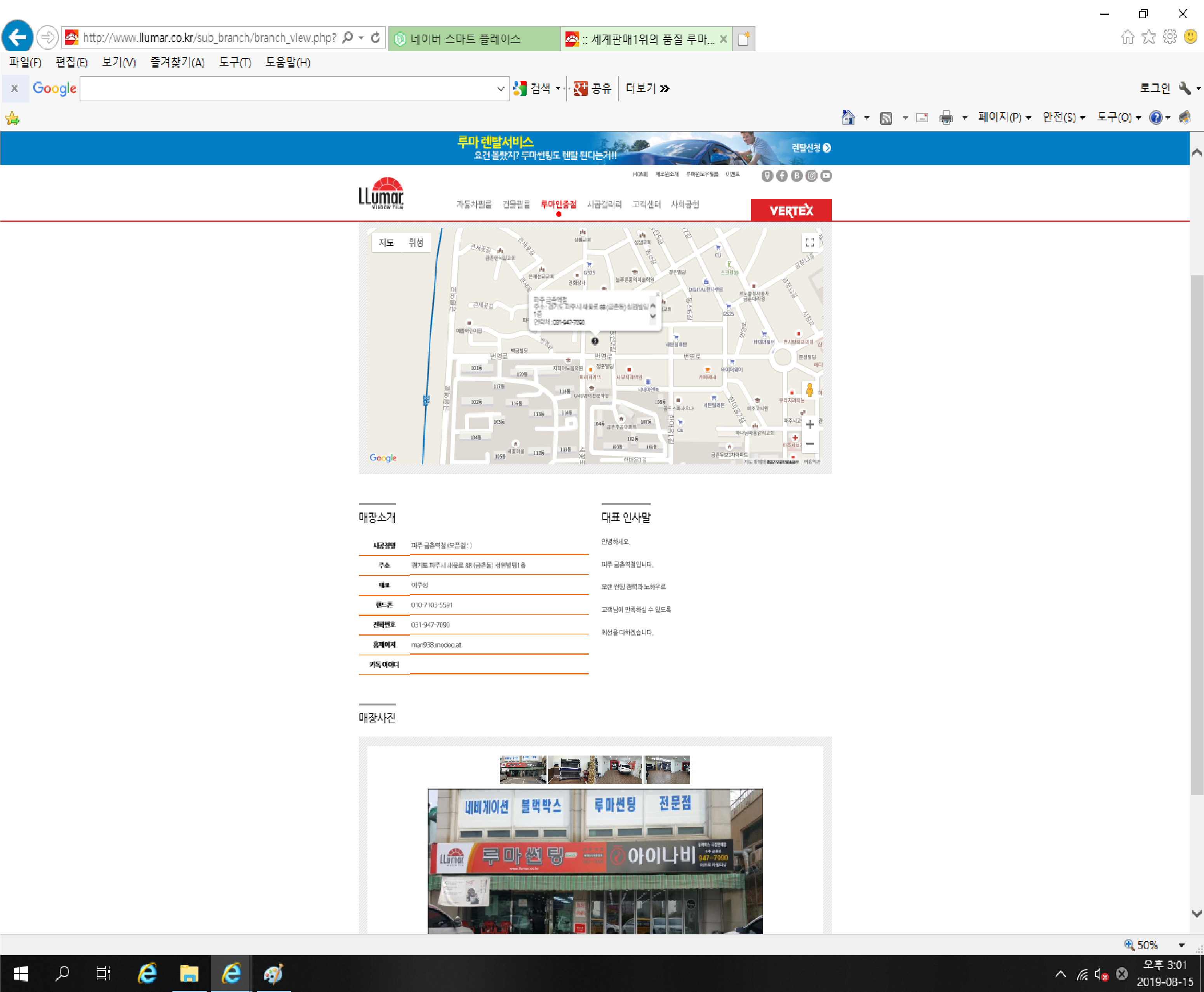
Task: Expand the address bar autocomplete dropdown arrow
Action: [361, 38]
